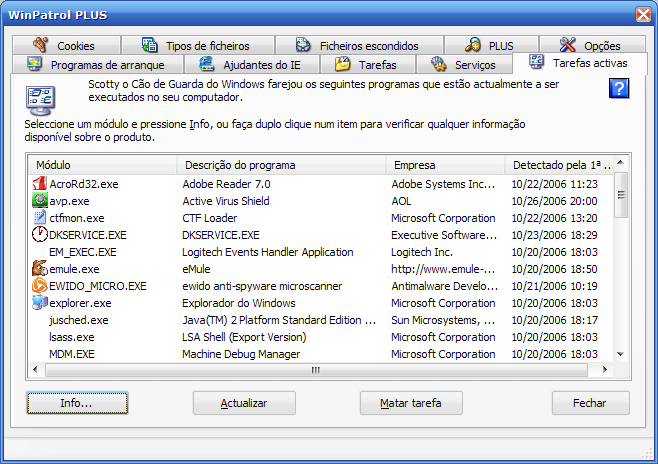658x464 pixels.
Task: Click the 10/21/2006 10:19 date cell
Action: click(554, 286)
